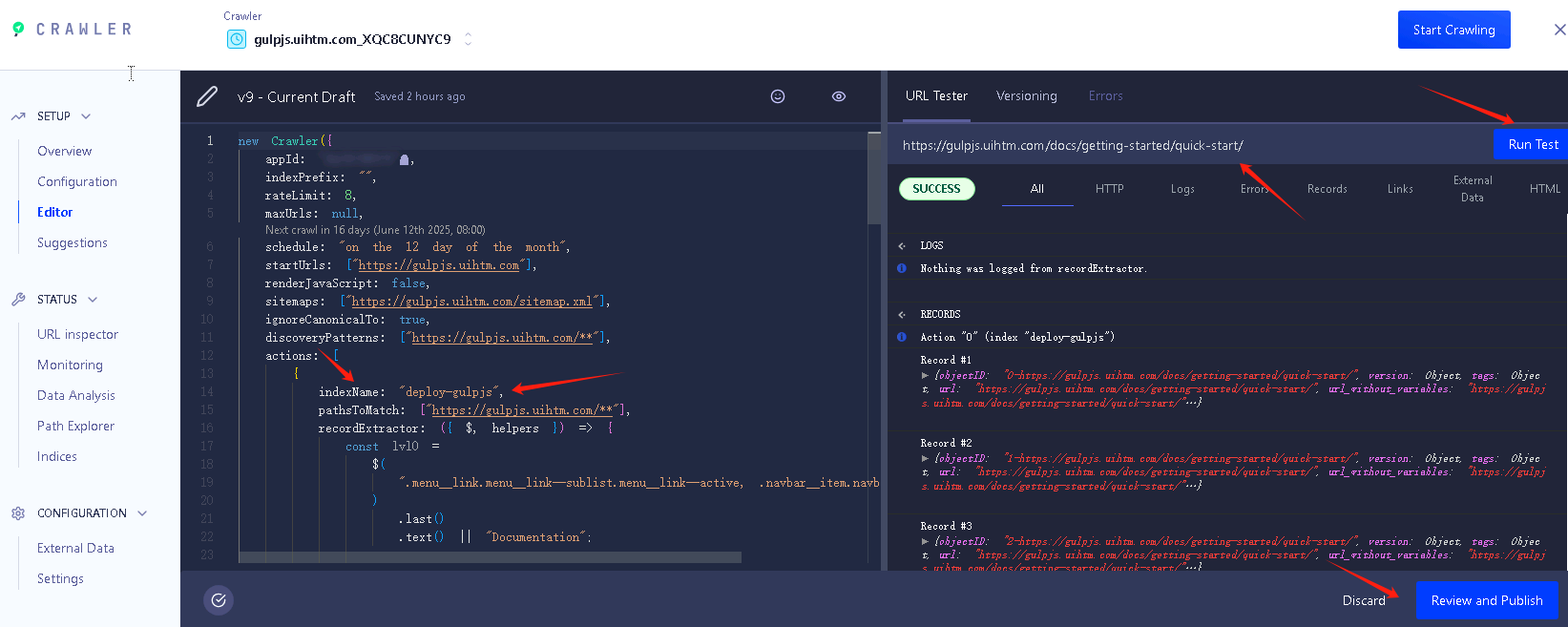This screenshot has width=1568, height=627.
Task: Collapse the LOGS section arrow
Action: point(902,245)
